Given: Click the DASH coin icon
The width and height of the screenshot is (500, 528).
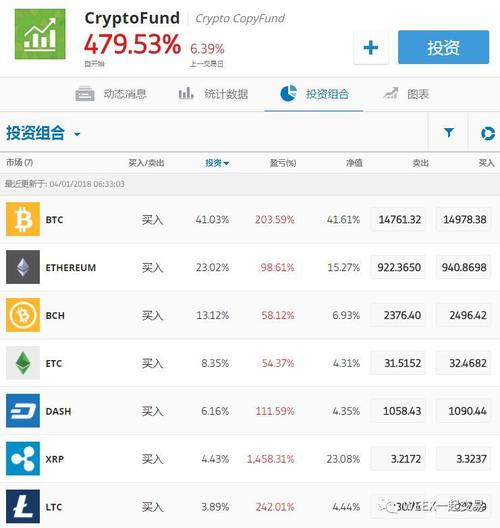Looking at the screenshot, I should pyautogui.click(x=23, y=411).
